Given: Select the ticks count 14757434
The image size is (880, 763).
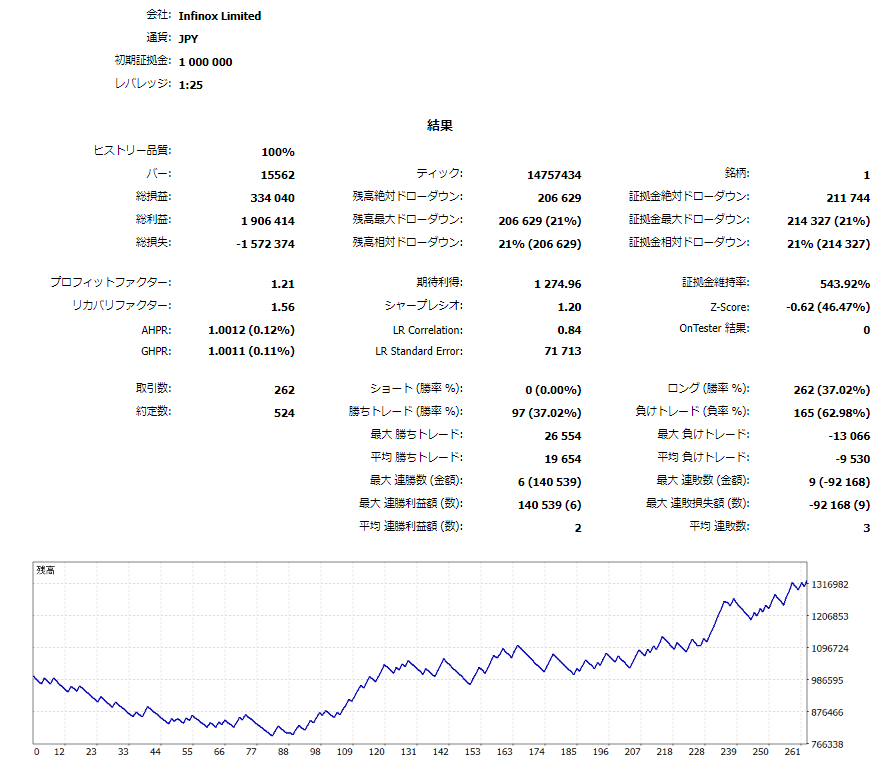Looking at the screenshot, I should (554, 175).
